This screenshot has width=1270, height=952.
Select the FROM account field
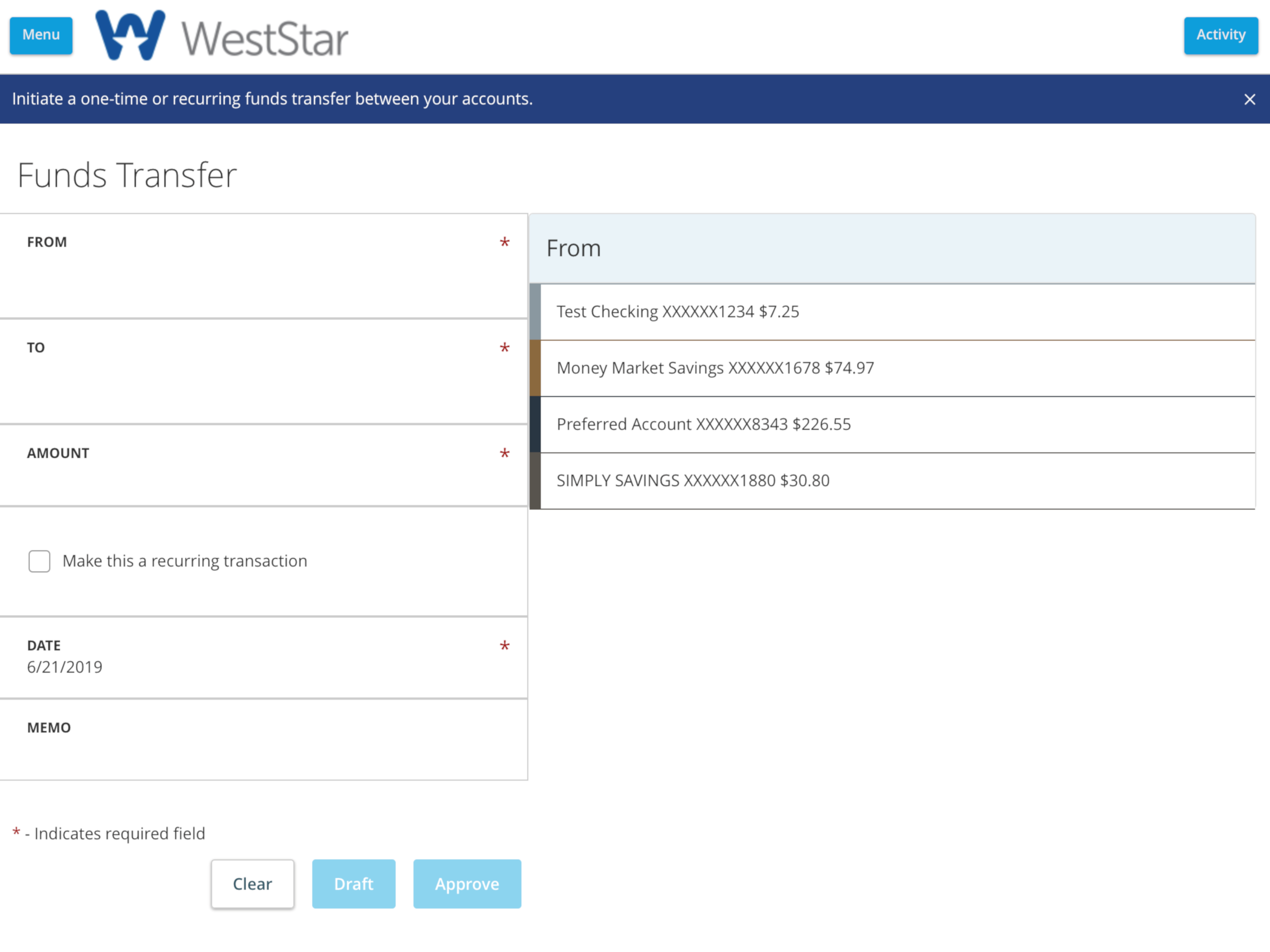pyautogui.click(x=264, y=266)
